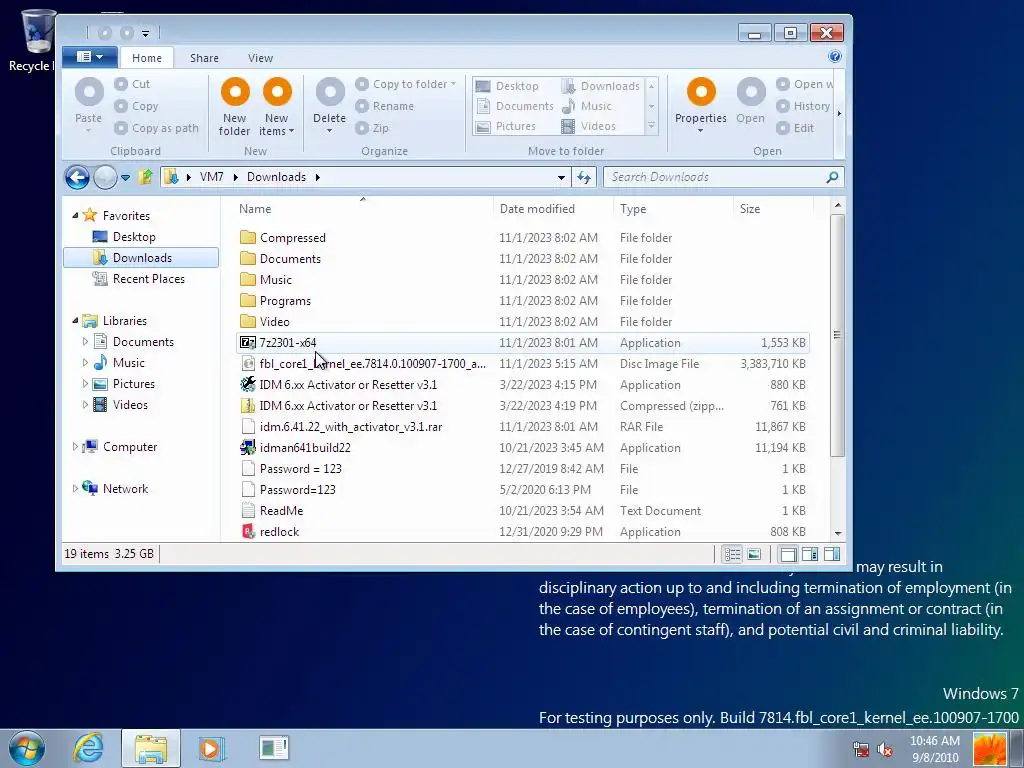Viewport: 1024px width, 768px height.
Task: Toggle the navigation pane icon in status bar
Action: [788, 554]
